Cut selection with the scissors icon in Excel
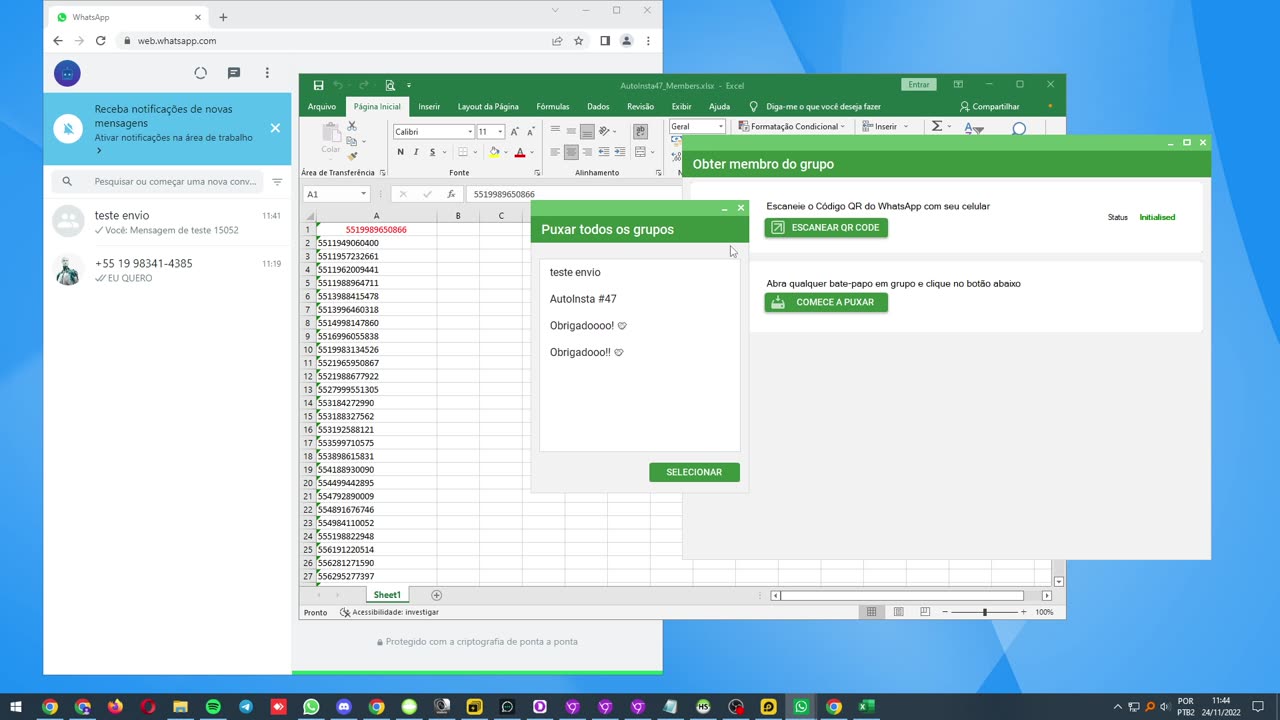Screen dimensions: 1280x720 (x=352, y=126)
